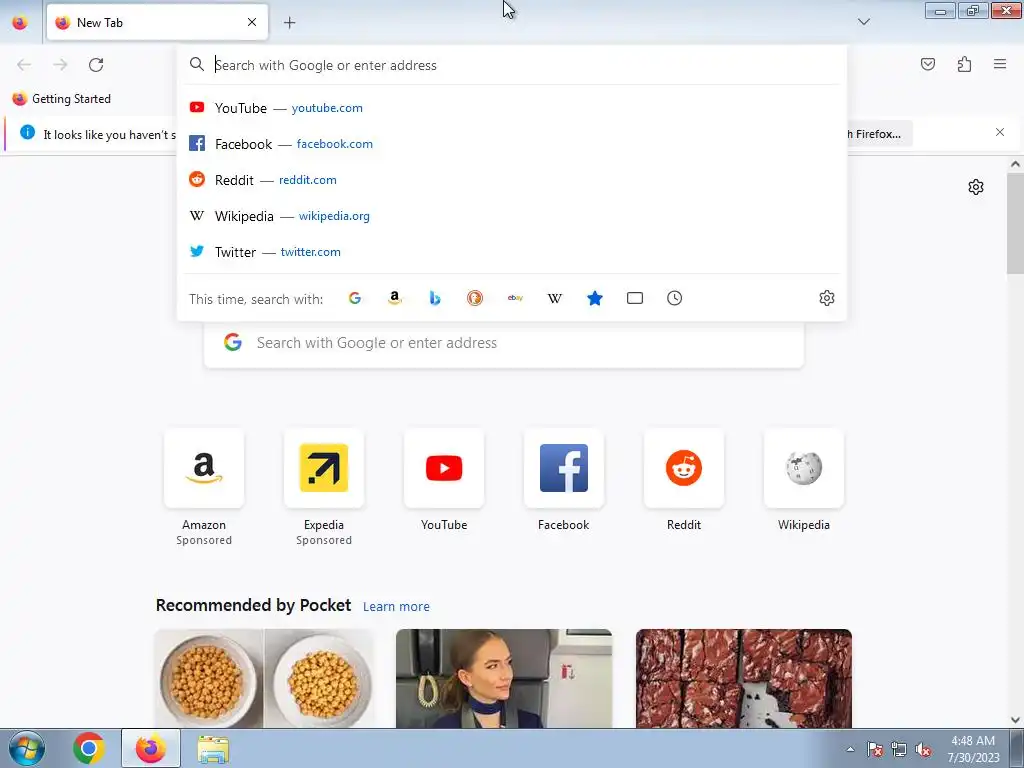The height and width of the screenshot is (768, 1024).
Task: Click the network tray icon
Action: [x=899, y=750]
